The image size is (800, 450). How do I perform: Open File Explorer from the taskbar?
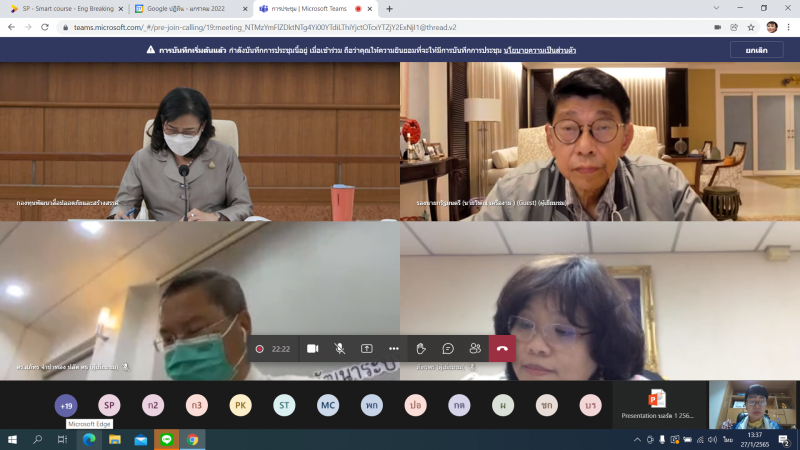pyautogui.click(x=115, y=439)
